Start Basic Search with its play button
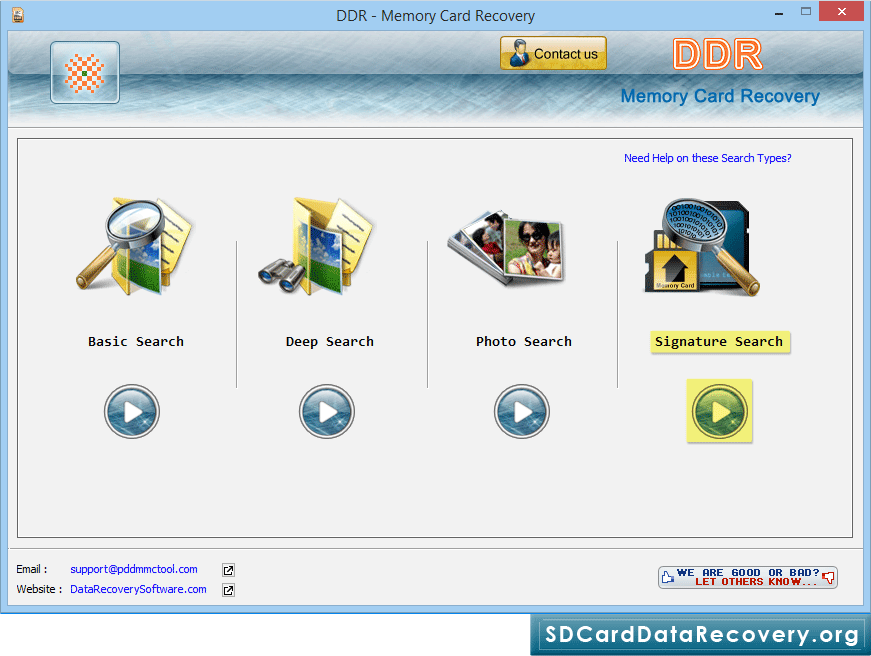The height and width of the screenshot is (656, 871). pyautogui.click(x=132, y=412)
